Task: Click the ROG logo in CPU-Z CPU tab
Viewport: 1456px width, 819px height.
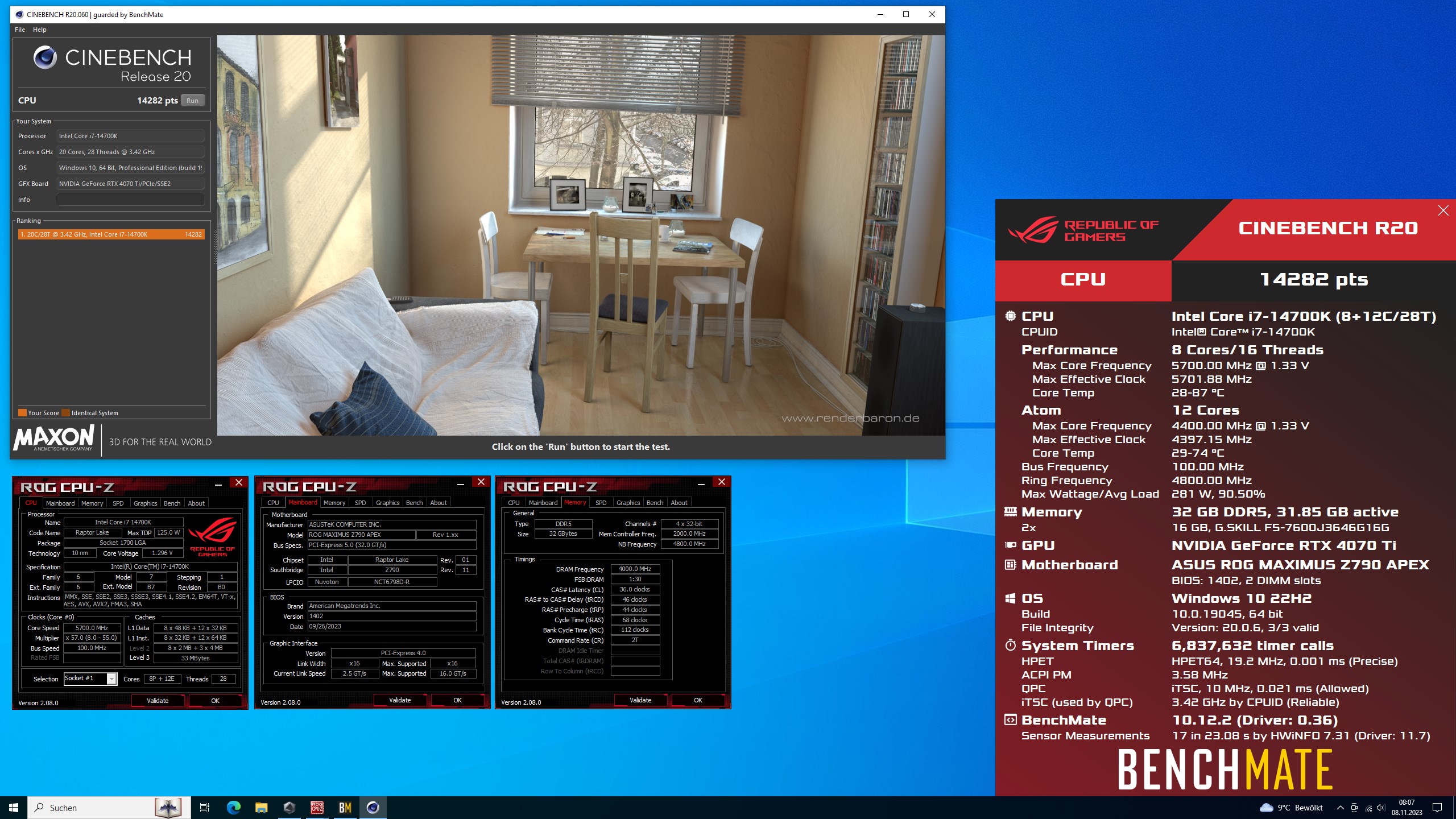Action: point(213,537)
